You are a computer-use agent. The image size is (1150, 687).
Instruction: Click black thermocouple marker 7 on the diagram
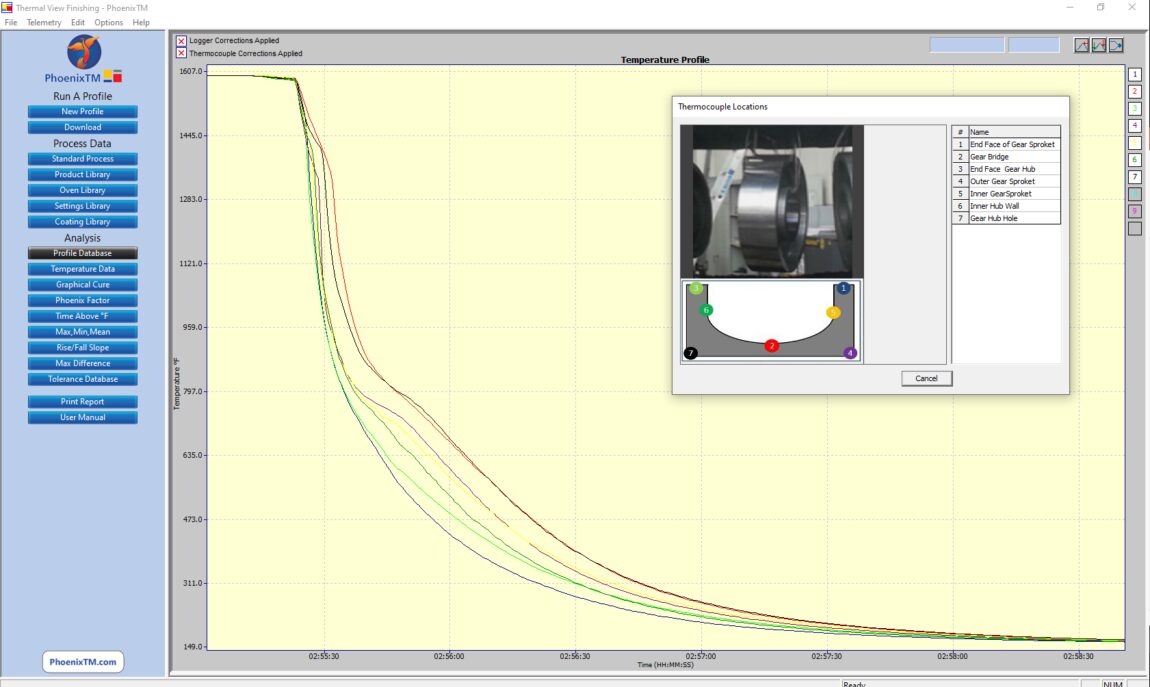coord(691,353)
